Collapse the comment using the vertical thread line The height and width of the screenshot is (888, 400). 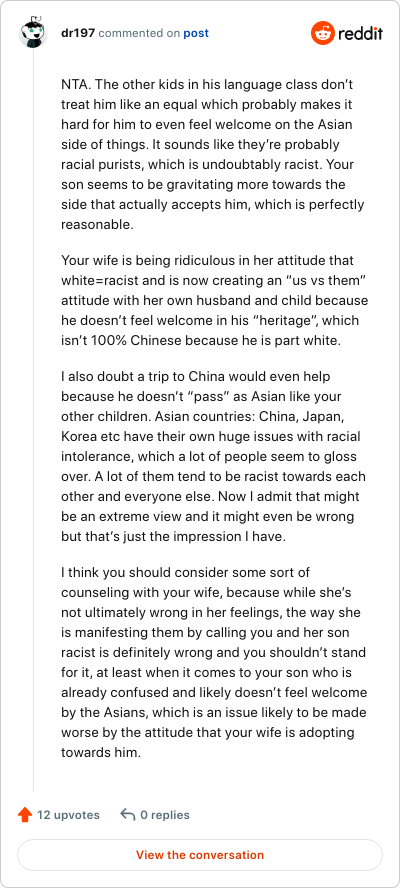[33, 421]
